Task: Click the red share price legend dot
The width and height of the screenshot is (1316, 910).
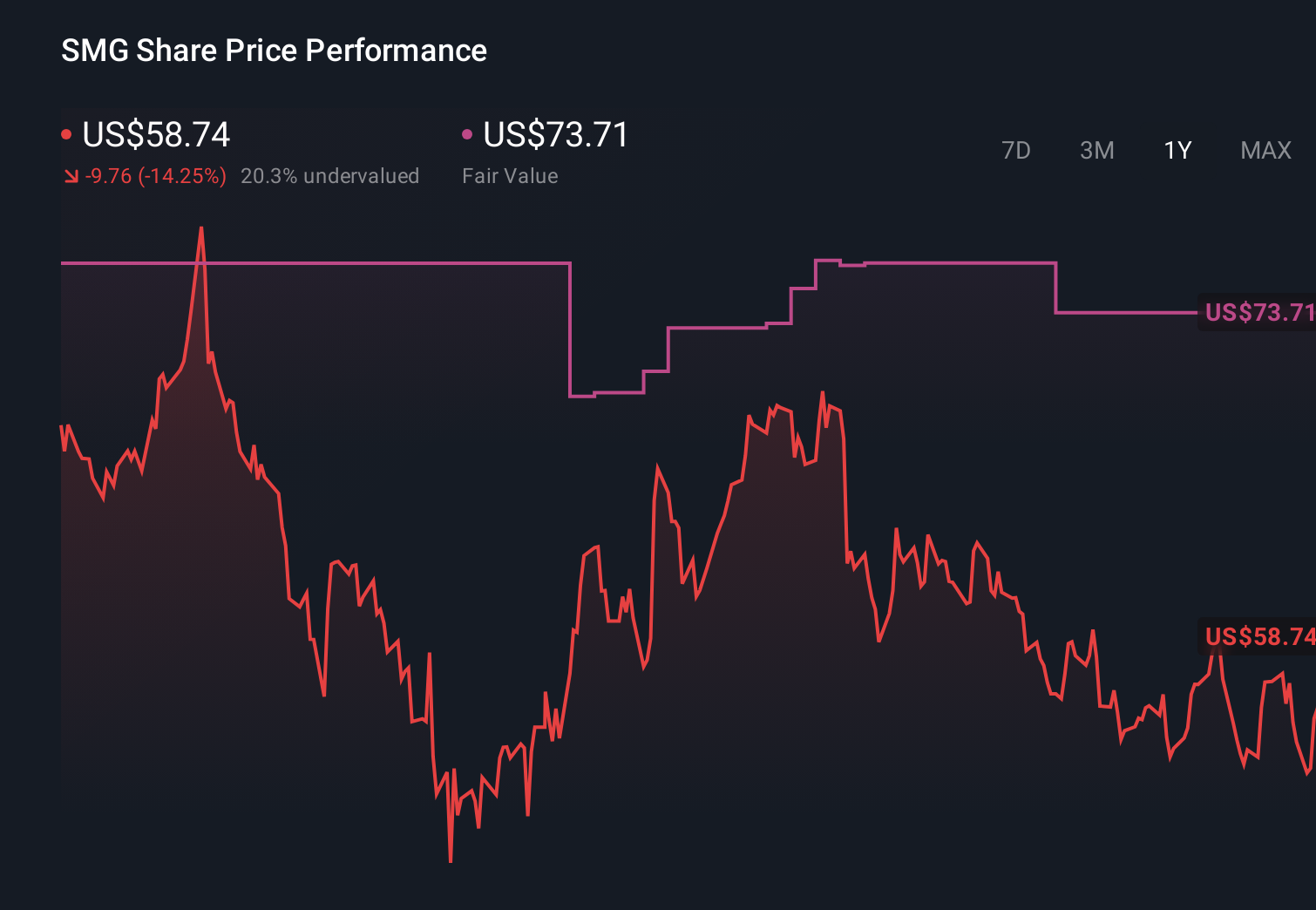Action: (66, 133)
